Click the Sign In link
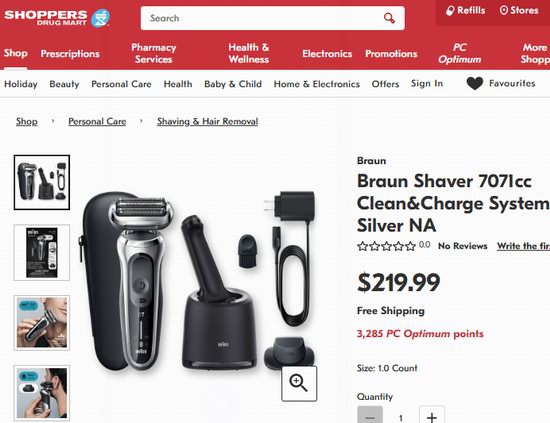 [x=427, y=83]
